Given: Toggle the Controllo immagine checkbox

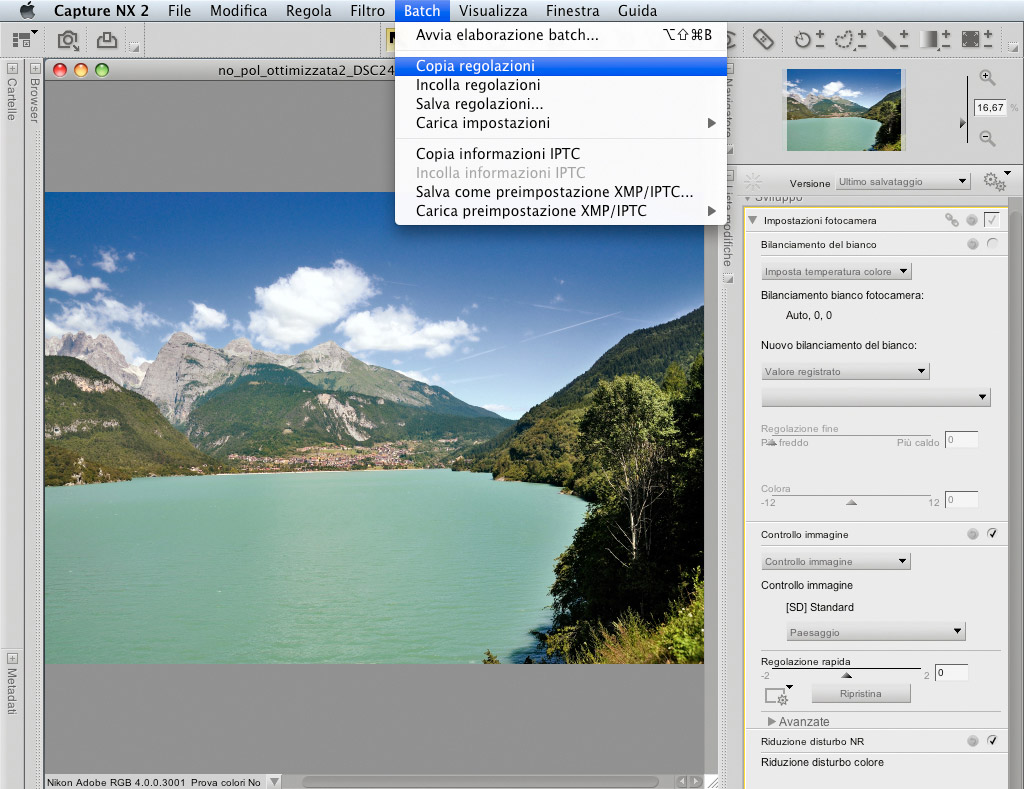Looking at the screenshot, I should pos(992,534).
